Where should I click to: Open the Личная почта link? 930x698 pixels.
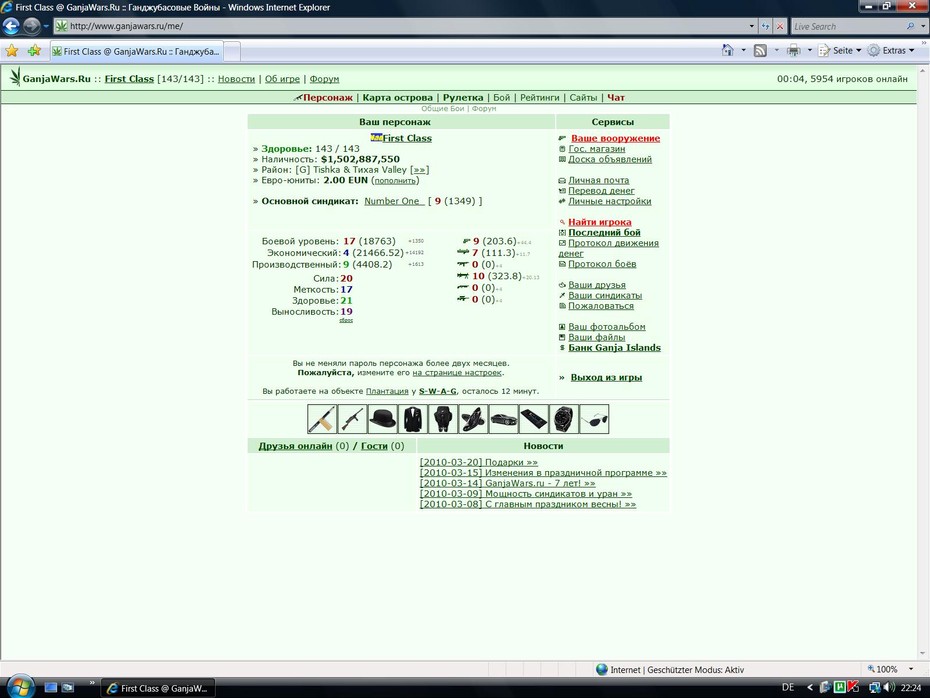(598, 180)
